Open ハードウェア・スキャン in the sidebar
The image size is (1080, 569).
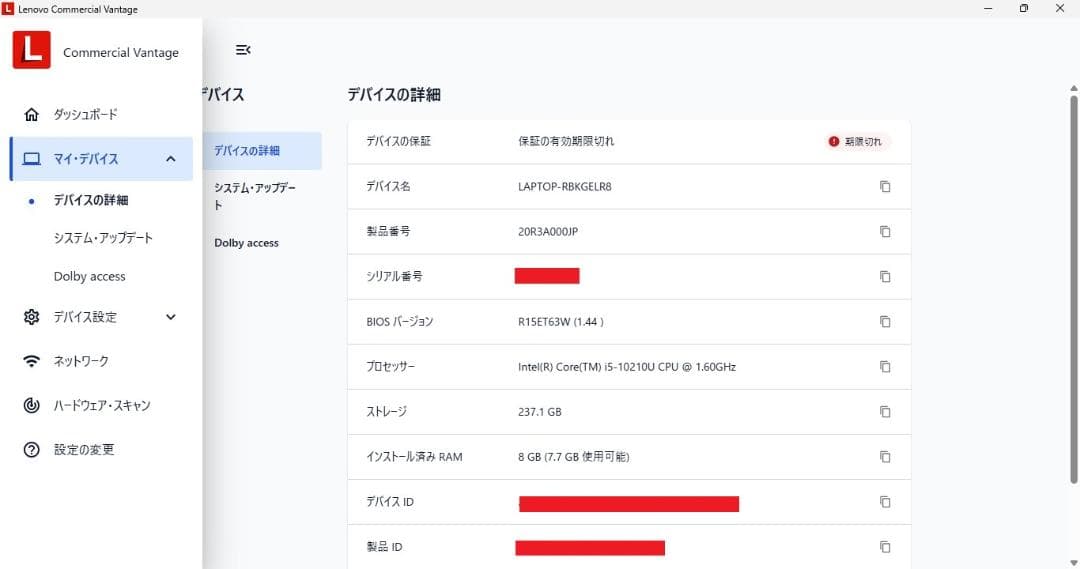101,405
